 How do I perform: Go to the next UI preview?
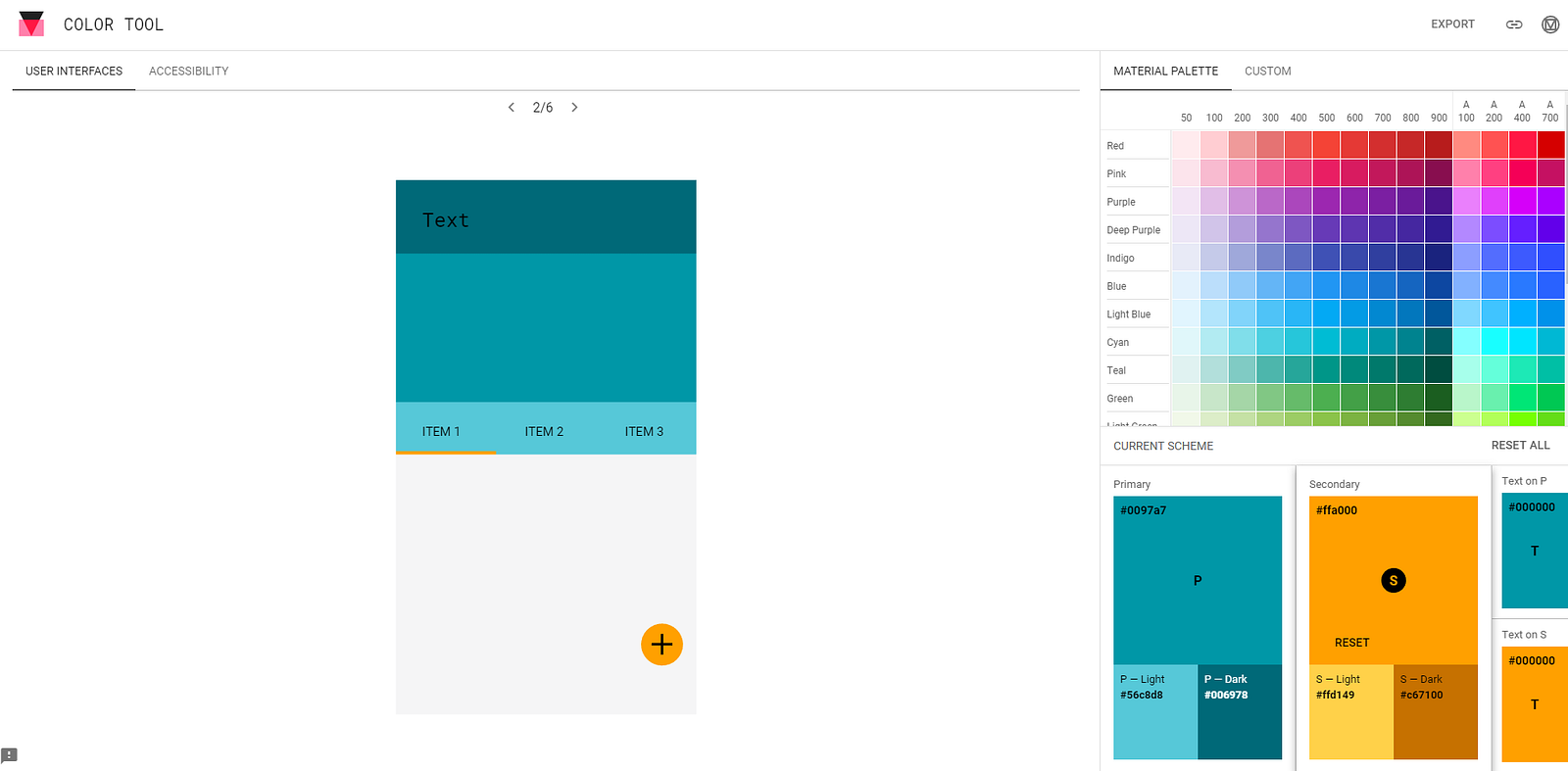[x=574, y=108]
